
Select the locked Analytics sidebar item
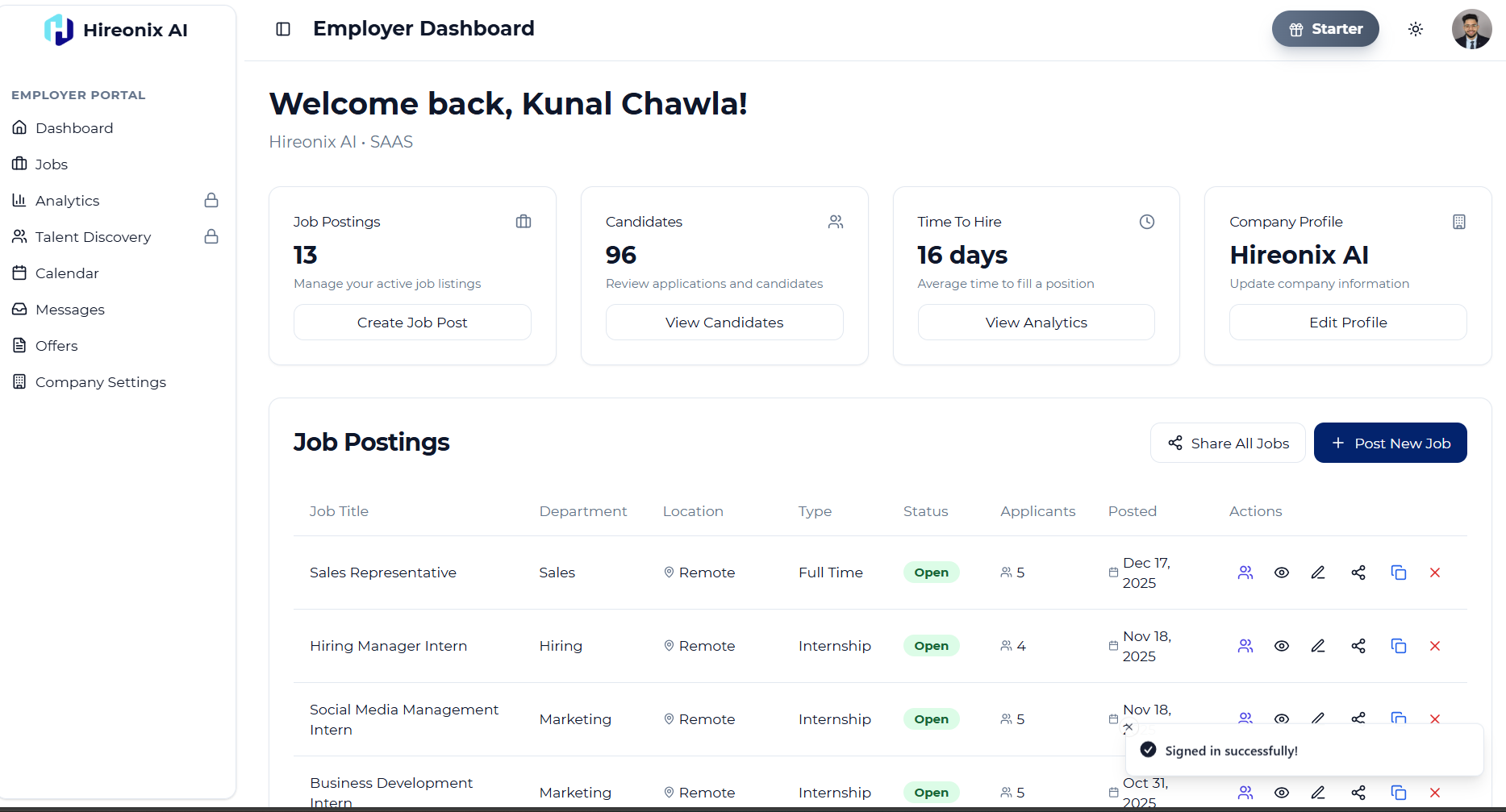68,200
